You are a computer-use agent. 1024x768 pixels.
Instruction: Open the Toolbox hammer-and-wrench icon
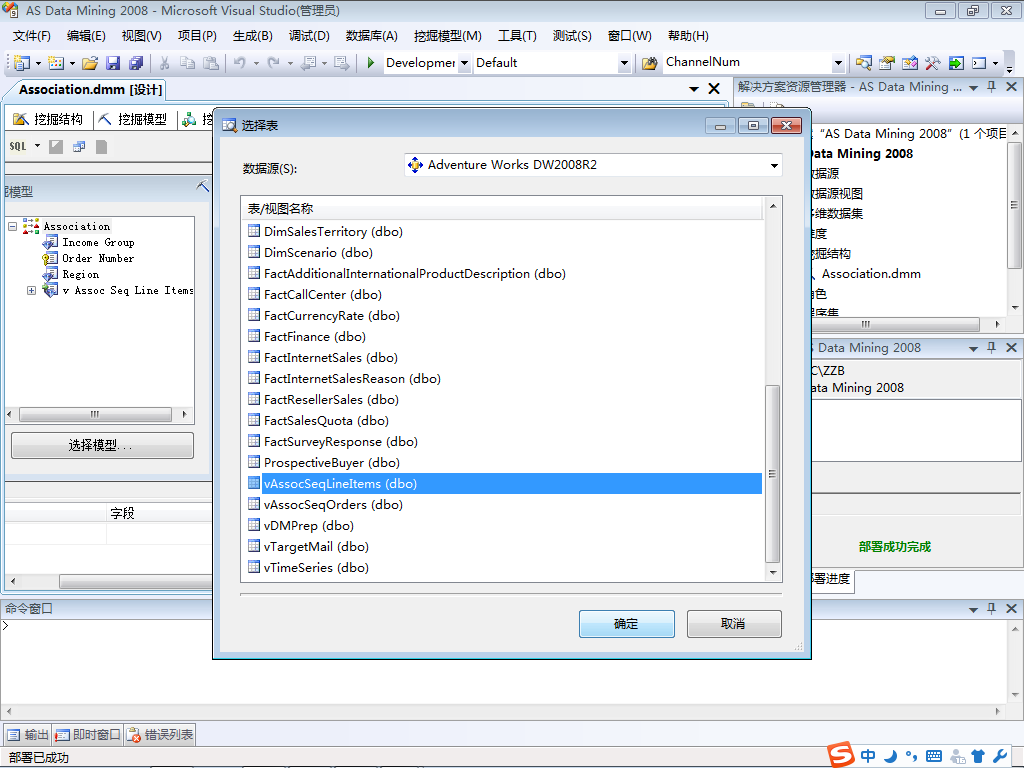933,63
